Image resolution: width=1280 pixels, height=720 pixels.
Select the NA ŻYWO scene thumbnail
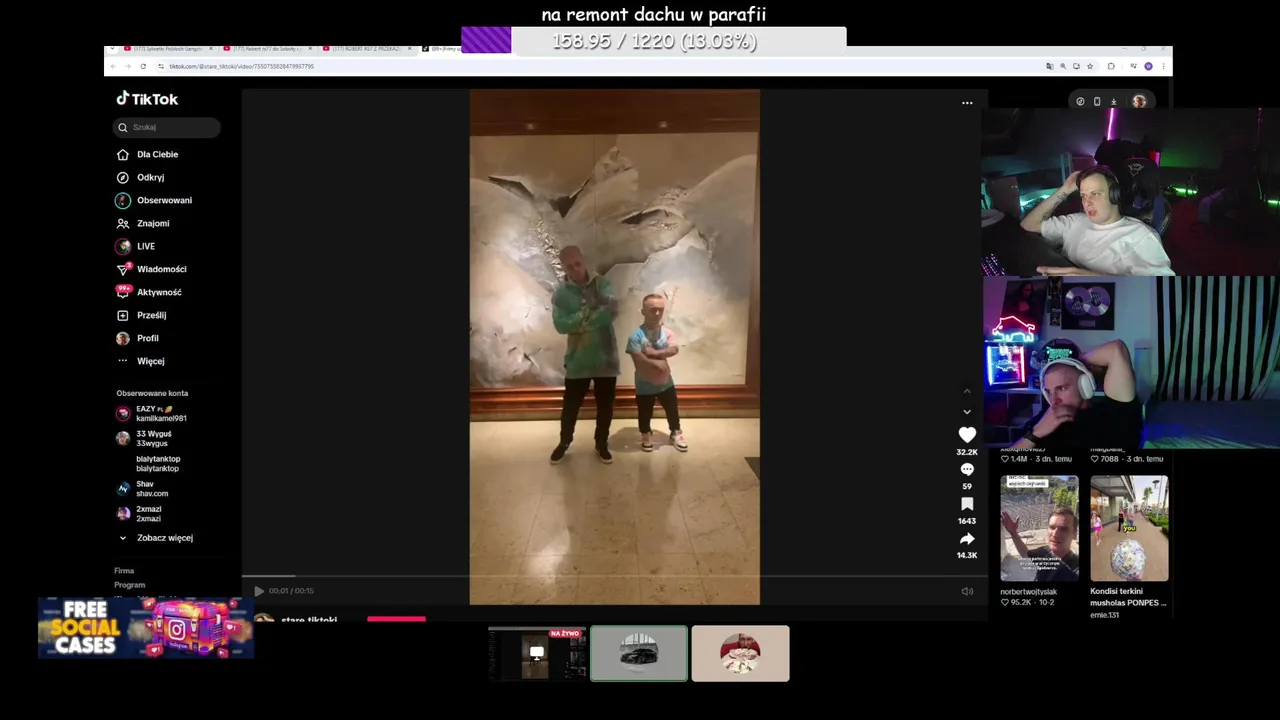pos(537,654)
